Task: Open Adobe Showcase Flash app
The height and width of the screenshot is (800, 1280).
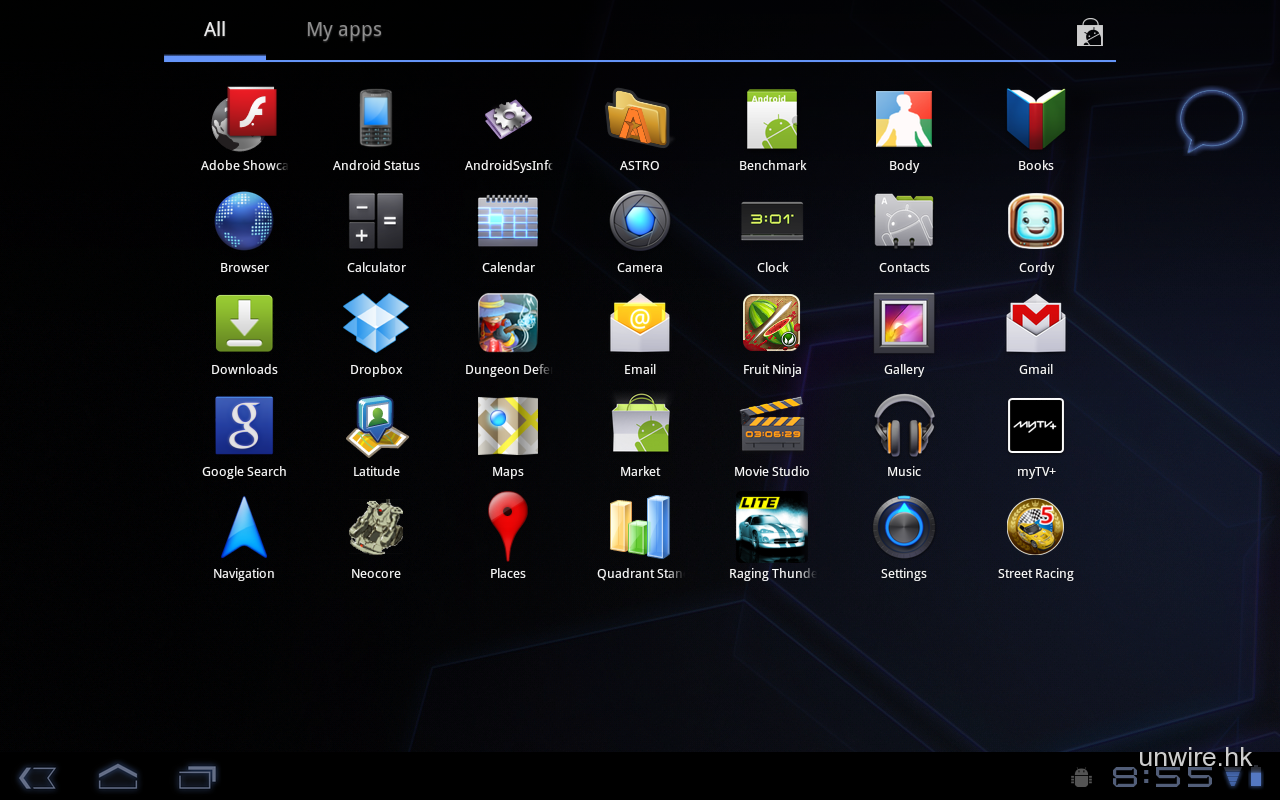Action: click(x=244, y=120)
